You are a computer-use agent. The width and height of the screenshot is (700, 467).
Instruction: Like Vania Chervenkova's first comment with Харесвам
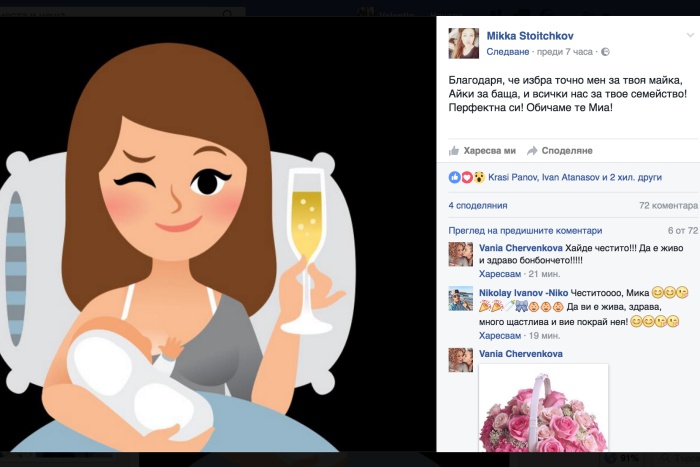(x=500, y=273)
